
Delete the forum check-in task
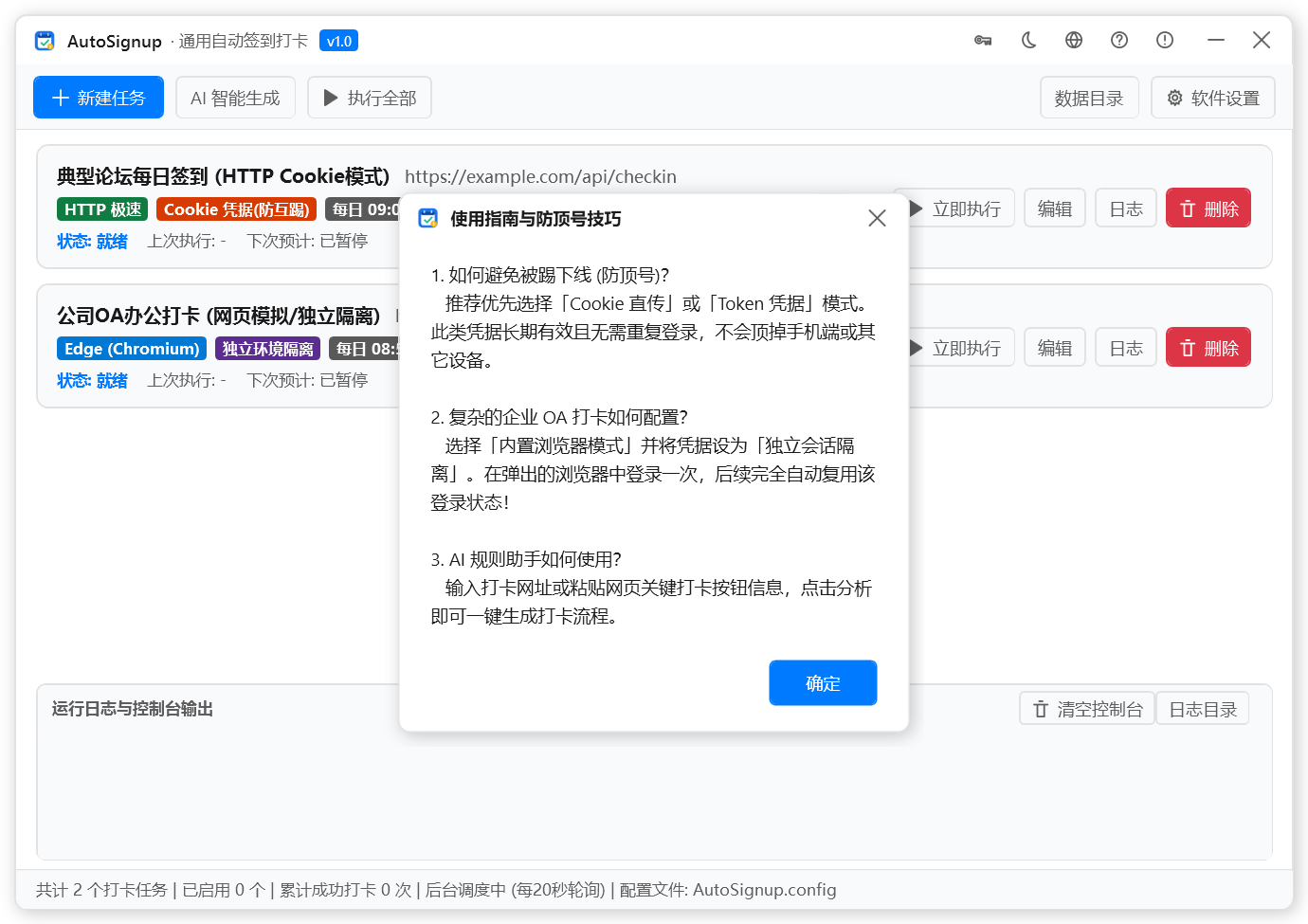[1208, 208]
